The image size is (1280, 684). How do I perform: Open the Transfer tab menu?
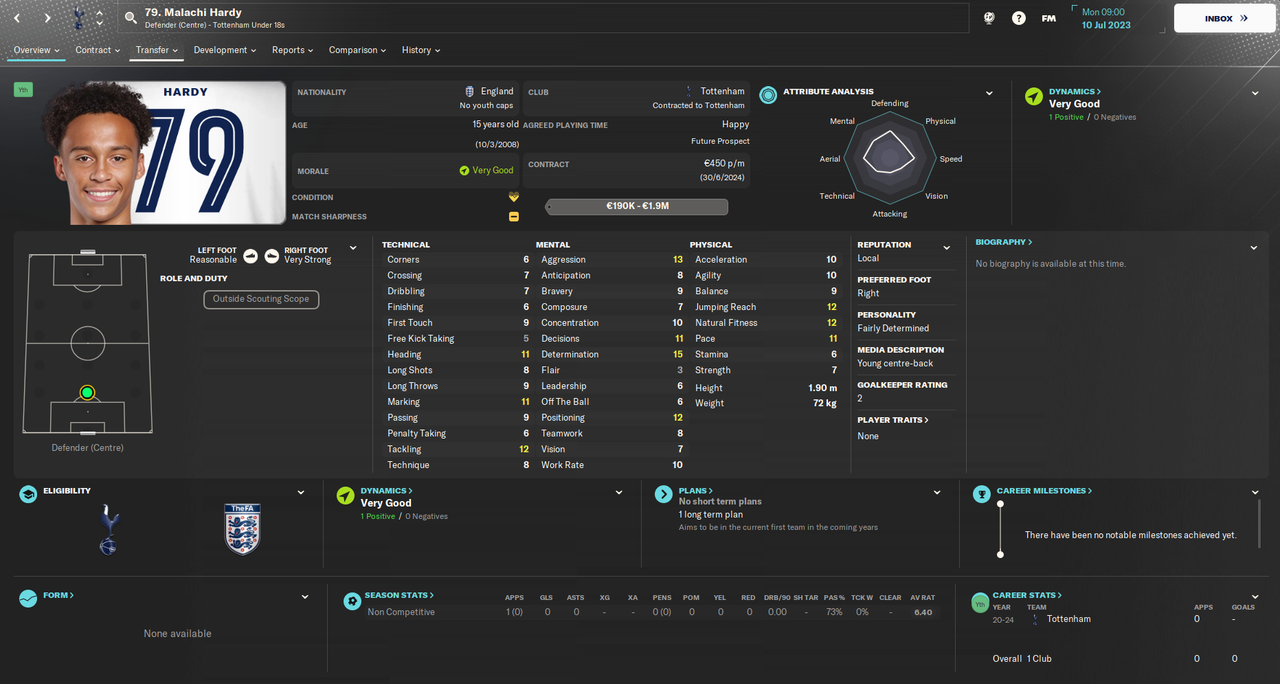point(157,50)
